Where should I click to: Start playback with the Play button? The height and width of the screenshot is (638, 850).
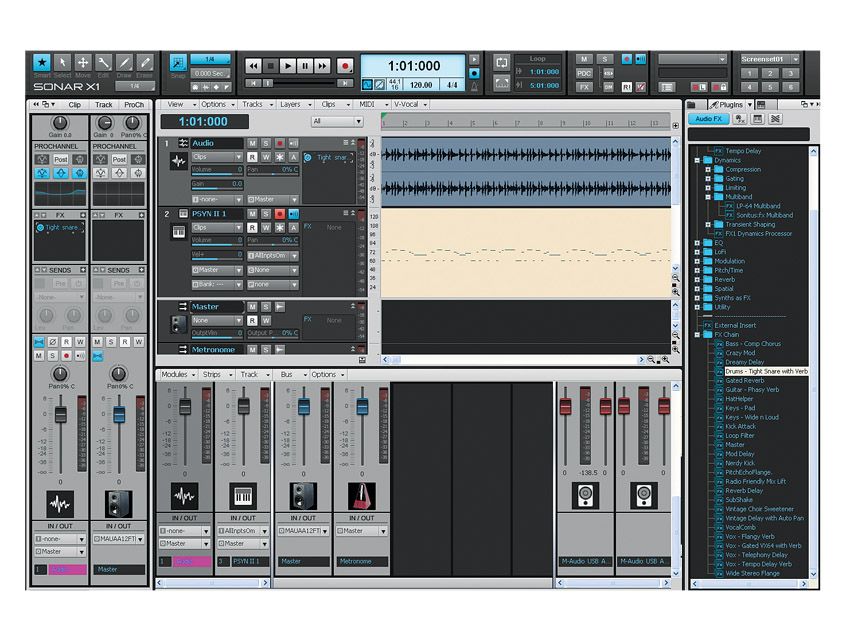(288, 66)
